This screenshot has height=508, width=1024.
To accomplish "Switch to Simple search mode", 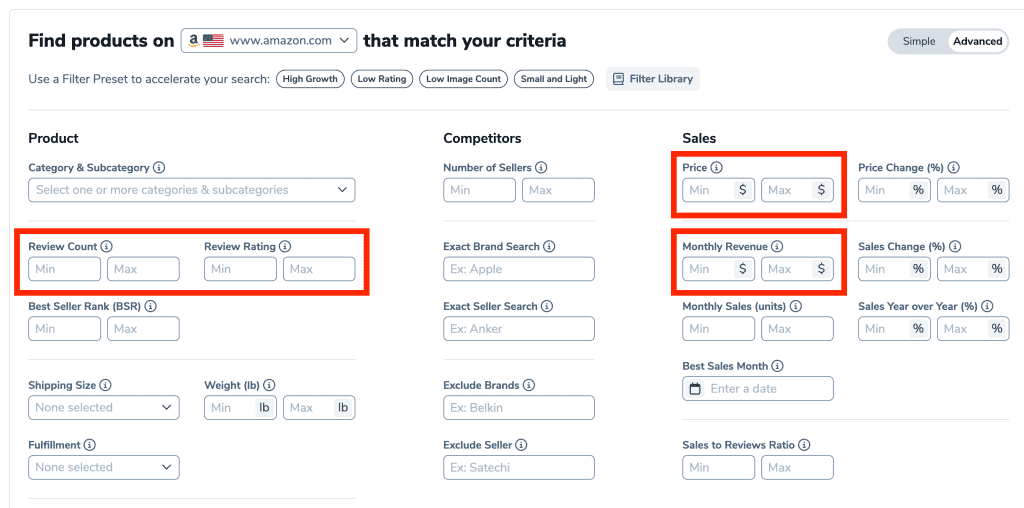I will (919, 41).
